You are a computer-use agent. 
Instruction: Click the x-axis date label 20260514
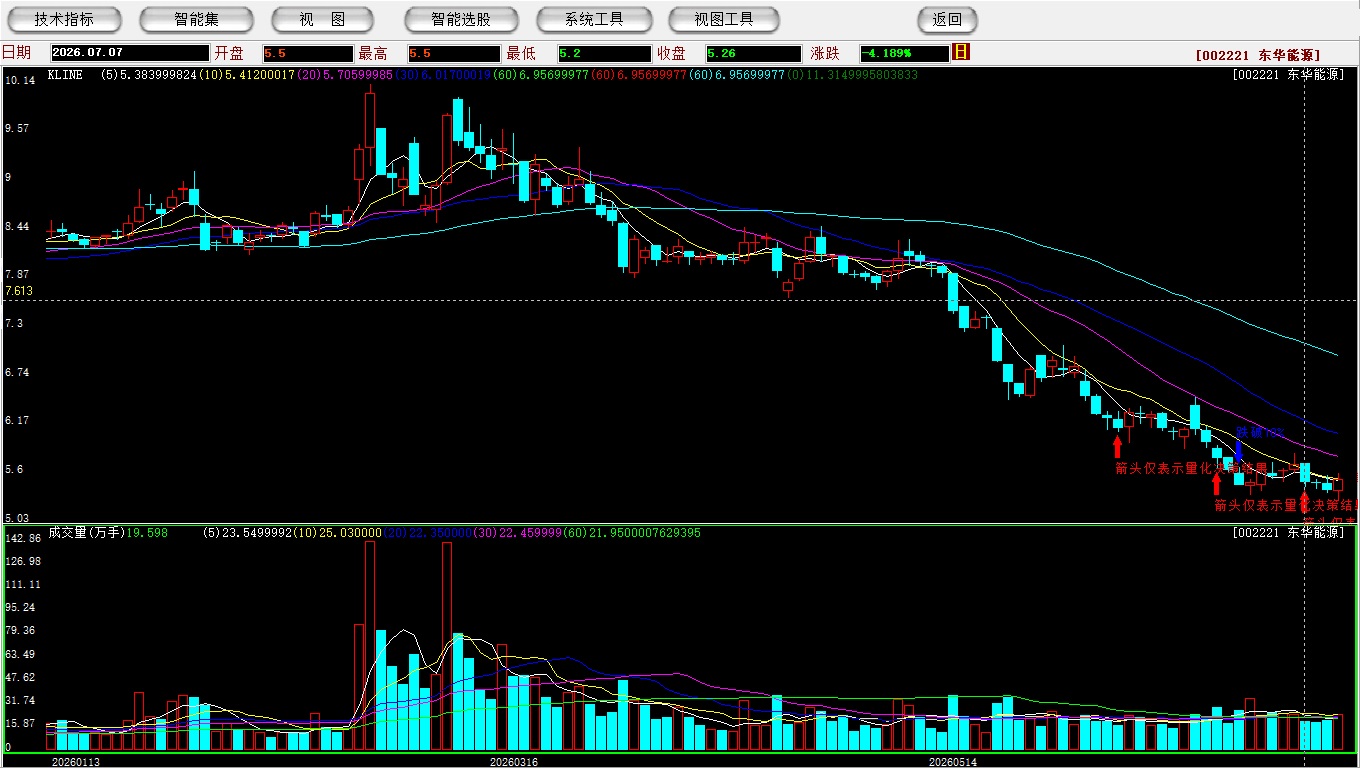click(x=953, y=761)
